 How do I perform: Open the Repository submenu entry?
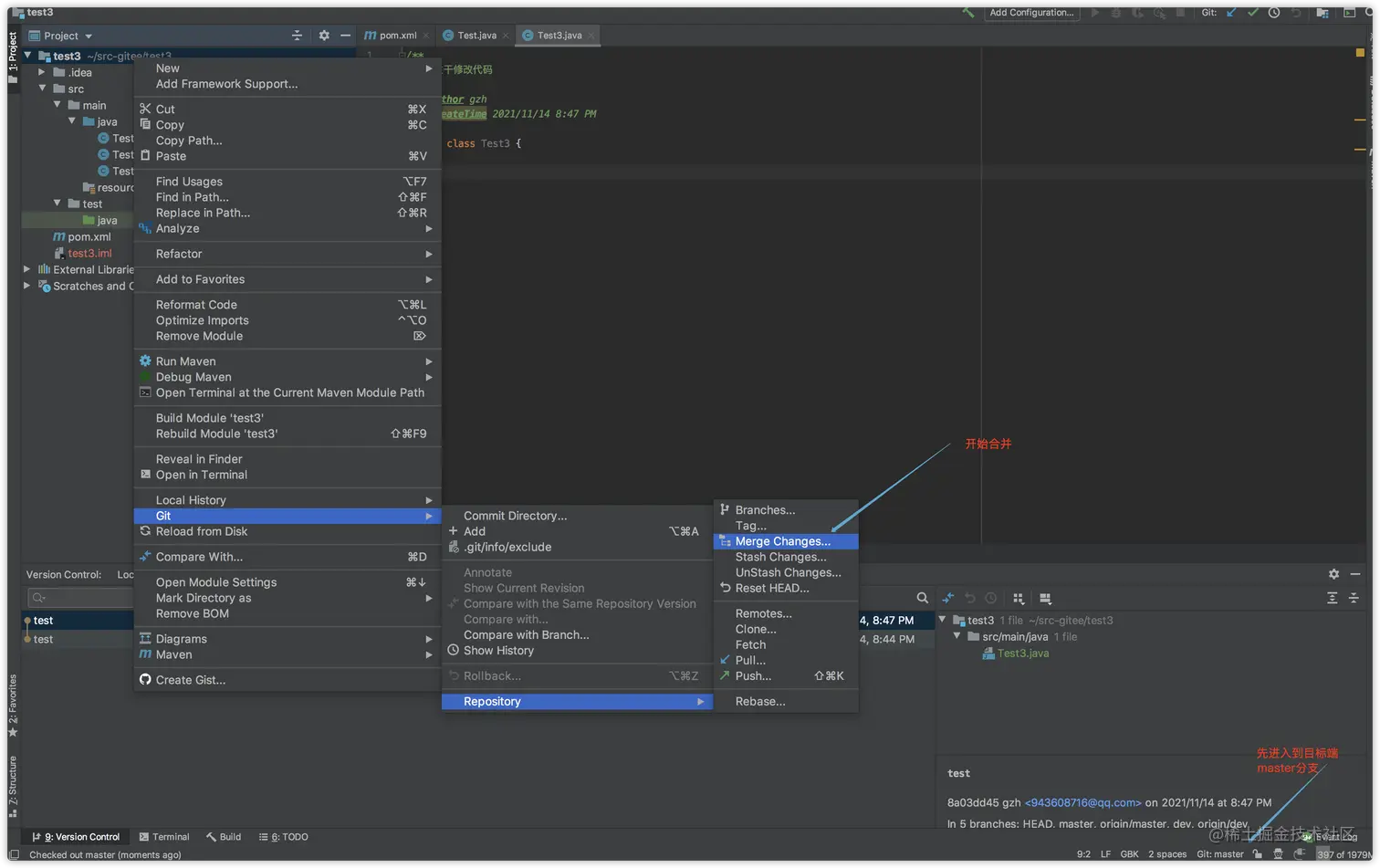(577, 701)
